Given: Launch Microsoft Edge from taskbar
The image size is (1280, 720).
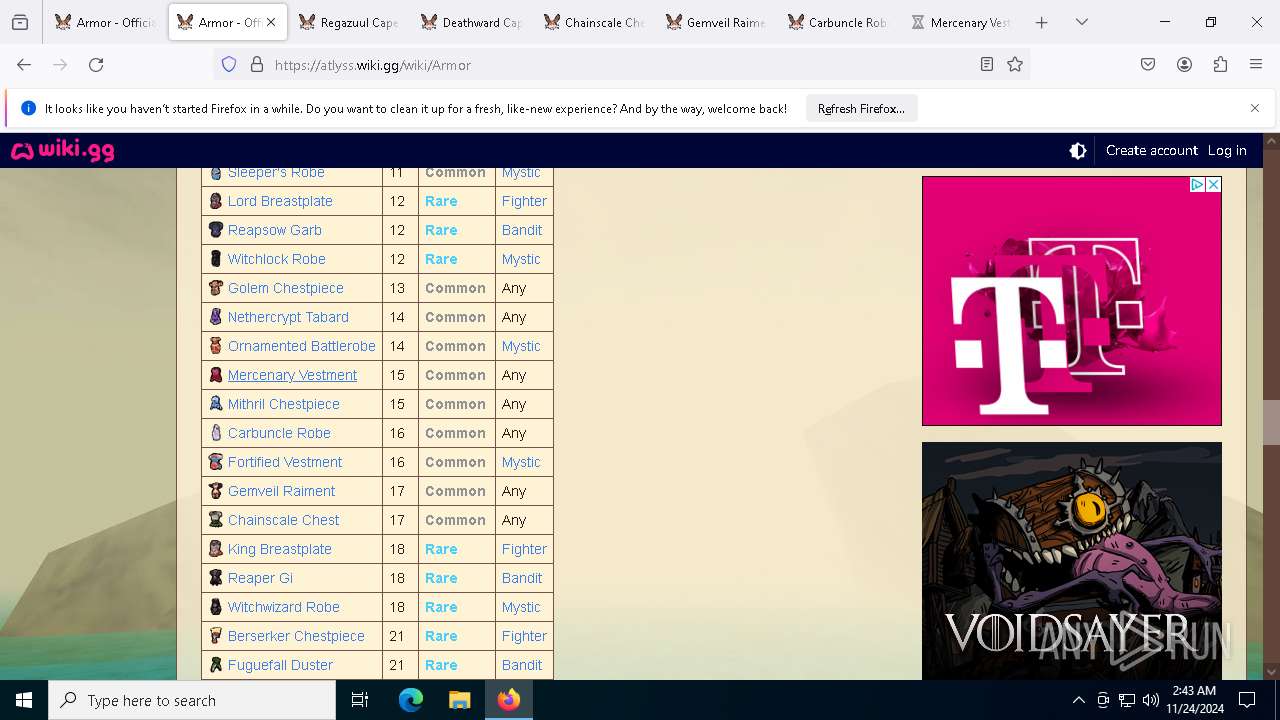Looking at the screenshot, I should coord(411,700).
